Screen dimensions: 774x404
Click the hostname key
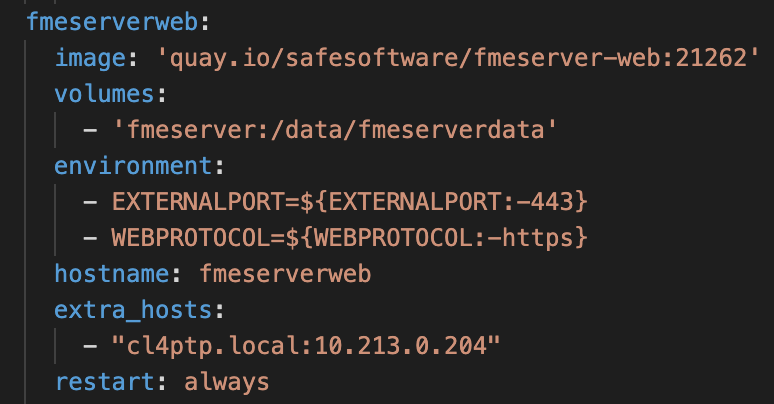click(x=112, y=274)
